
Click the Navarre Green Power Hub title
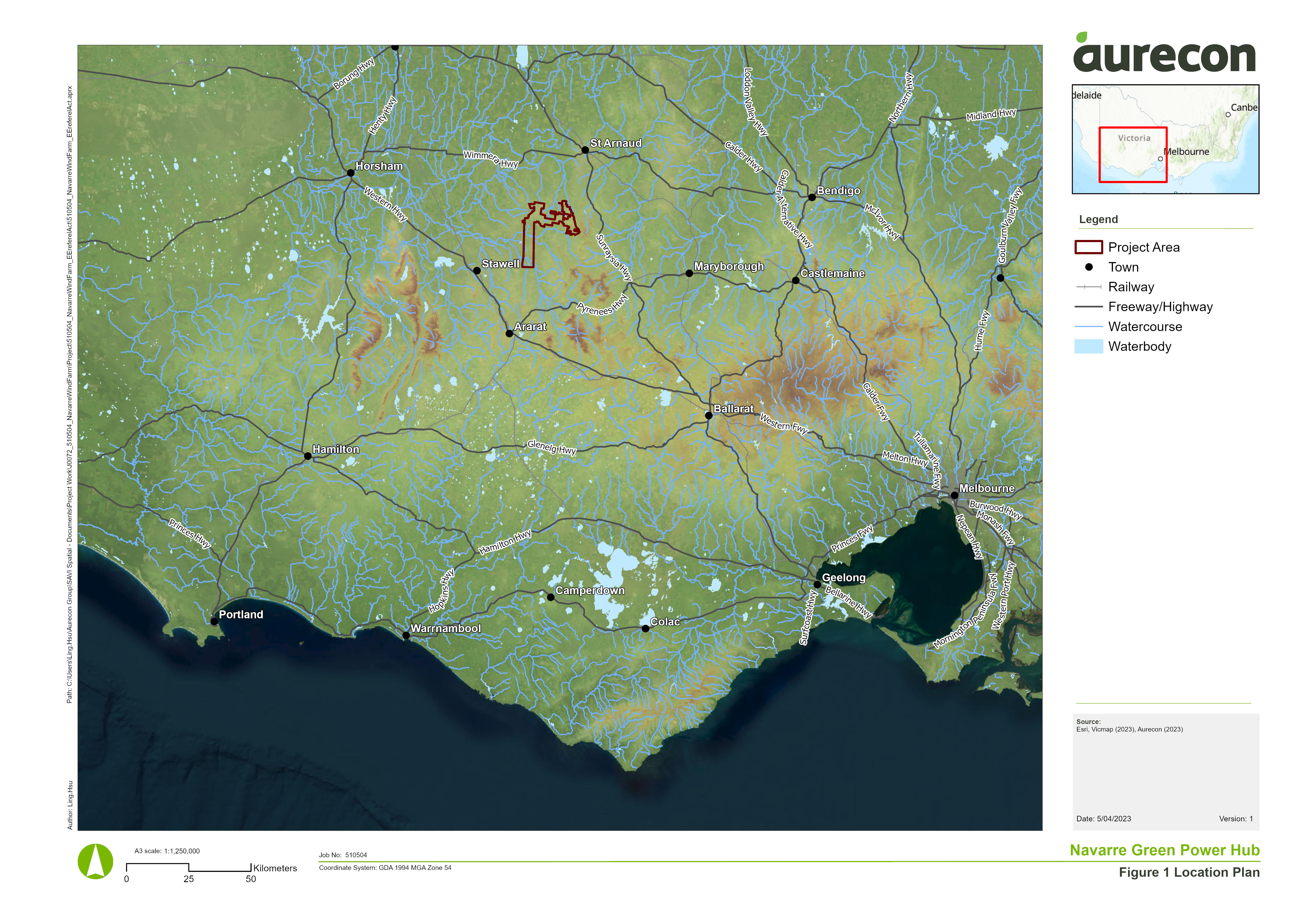point(1165,850)
